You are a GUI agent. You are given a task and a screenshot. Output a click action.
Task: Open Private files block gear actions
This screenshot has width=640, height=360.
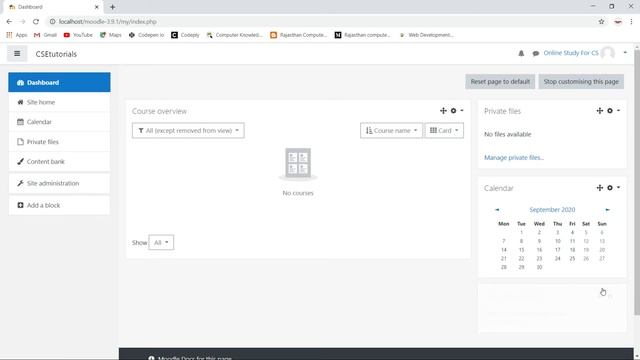[613, 111]
